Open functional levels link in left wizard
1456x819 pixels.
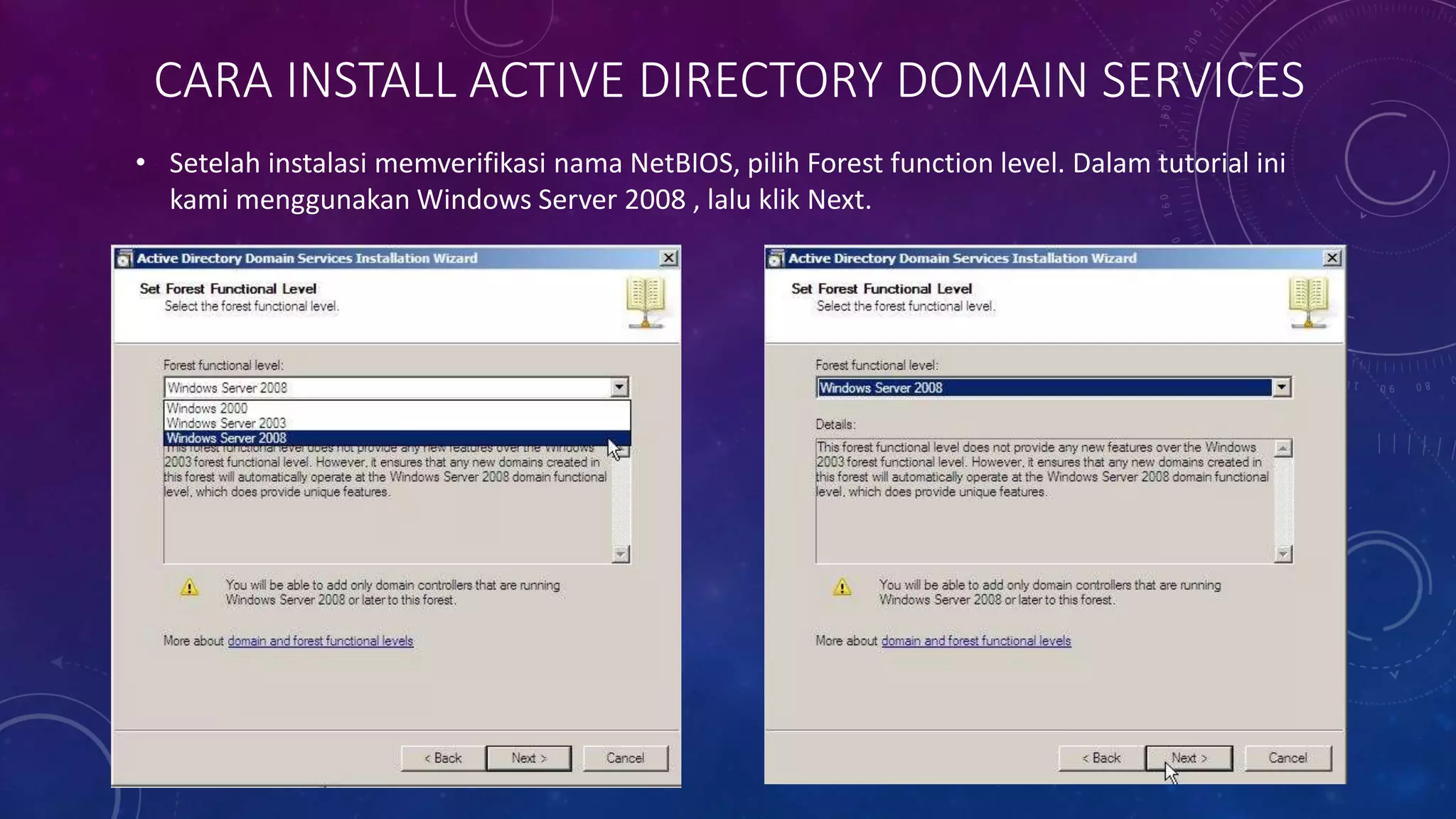click(x=320, y=641)
